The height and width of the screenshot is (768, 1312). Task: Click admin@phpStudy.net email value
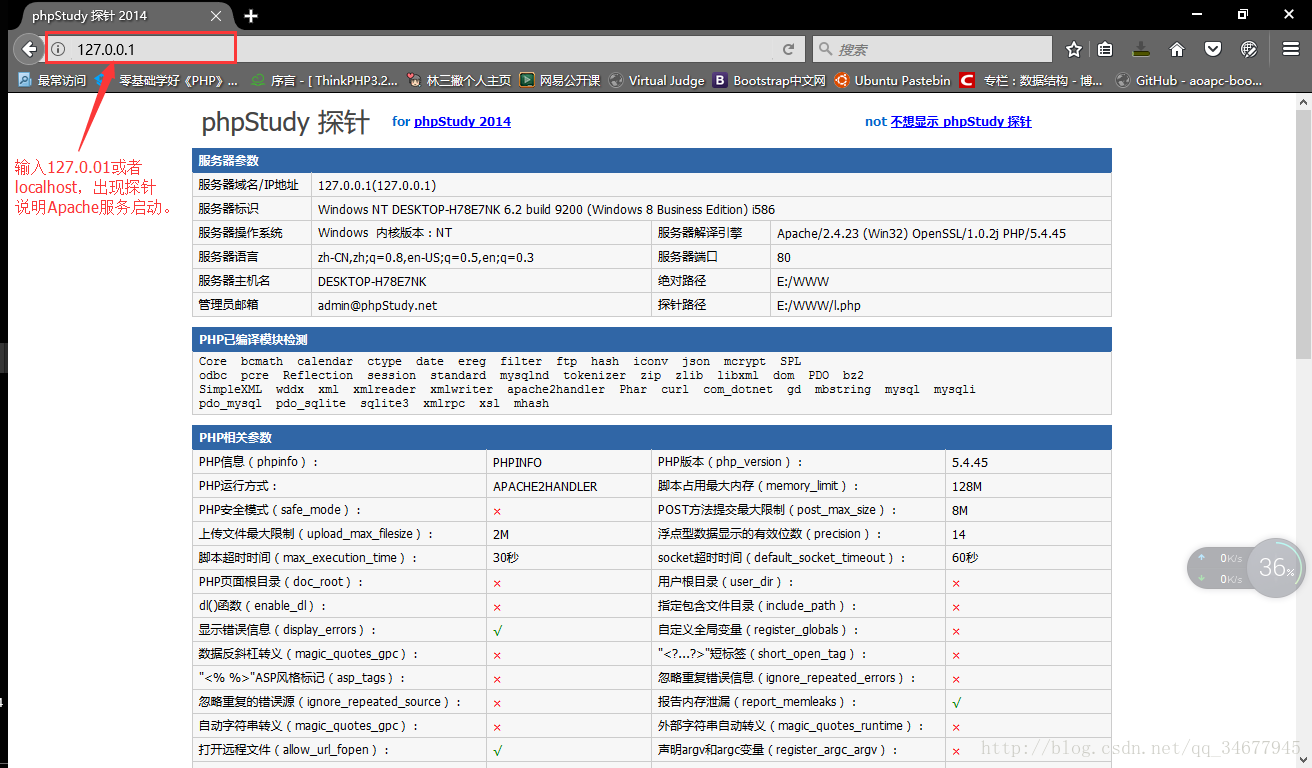click(x=377, y=305)
